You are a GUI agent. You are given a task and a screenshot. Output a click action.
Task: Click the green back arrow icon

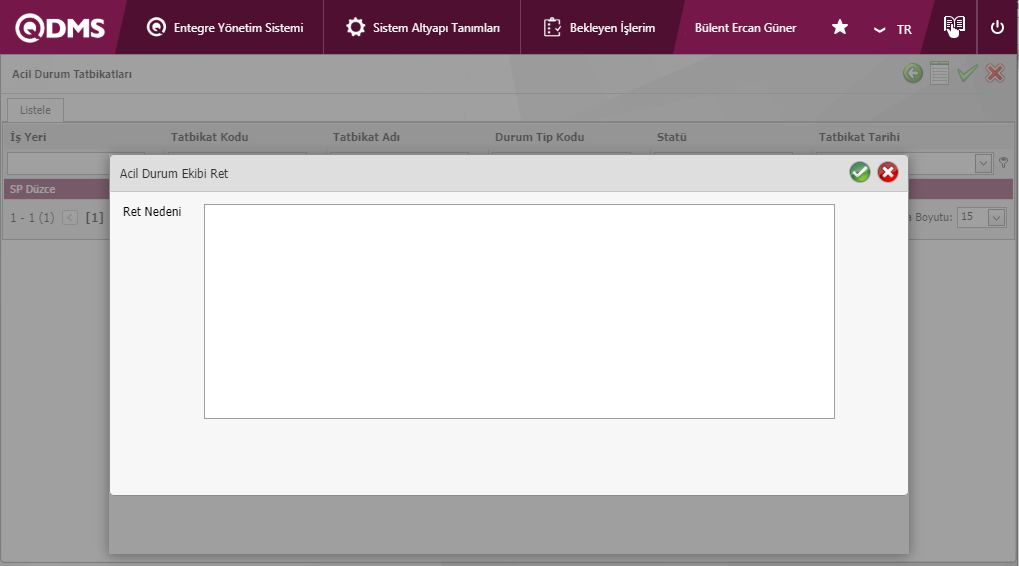pos(913,73)
